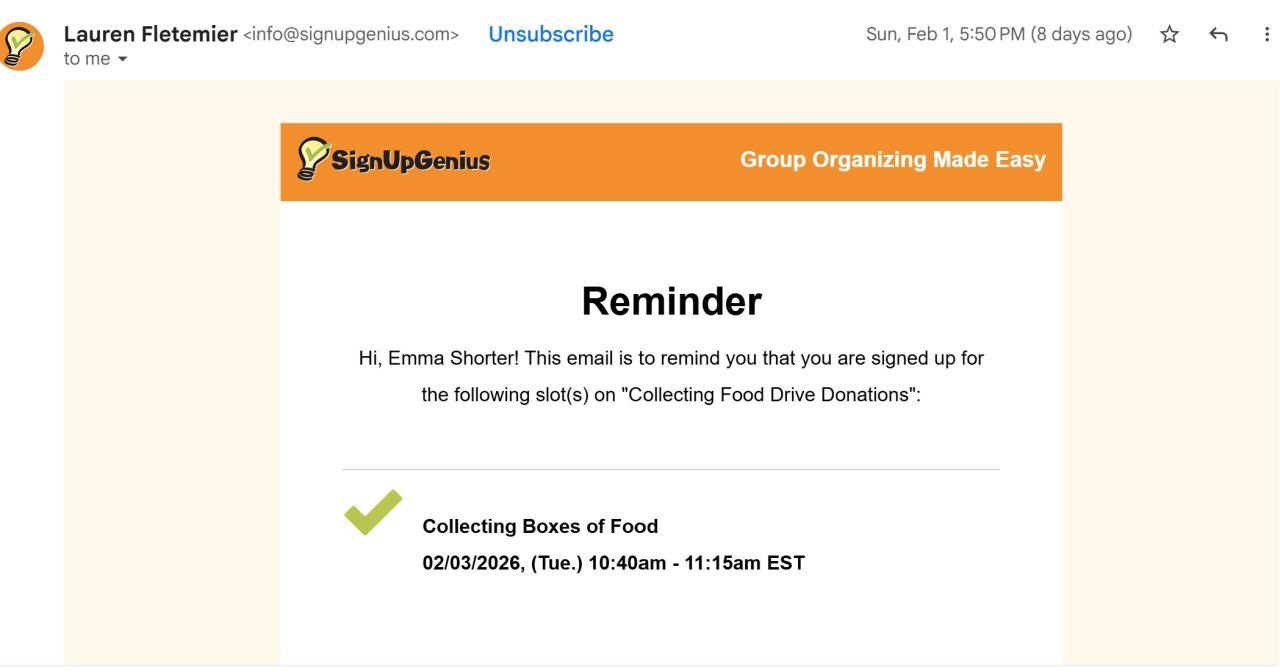Open the three-dot more options menu
This screenshot has width=1280, height=672.
coord(1266,35)
